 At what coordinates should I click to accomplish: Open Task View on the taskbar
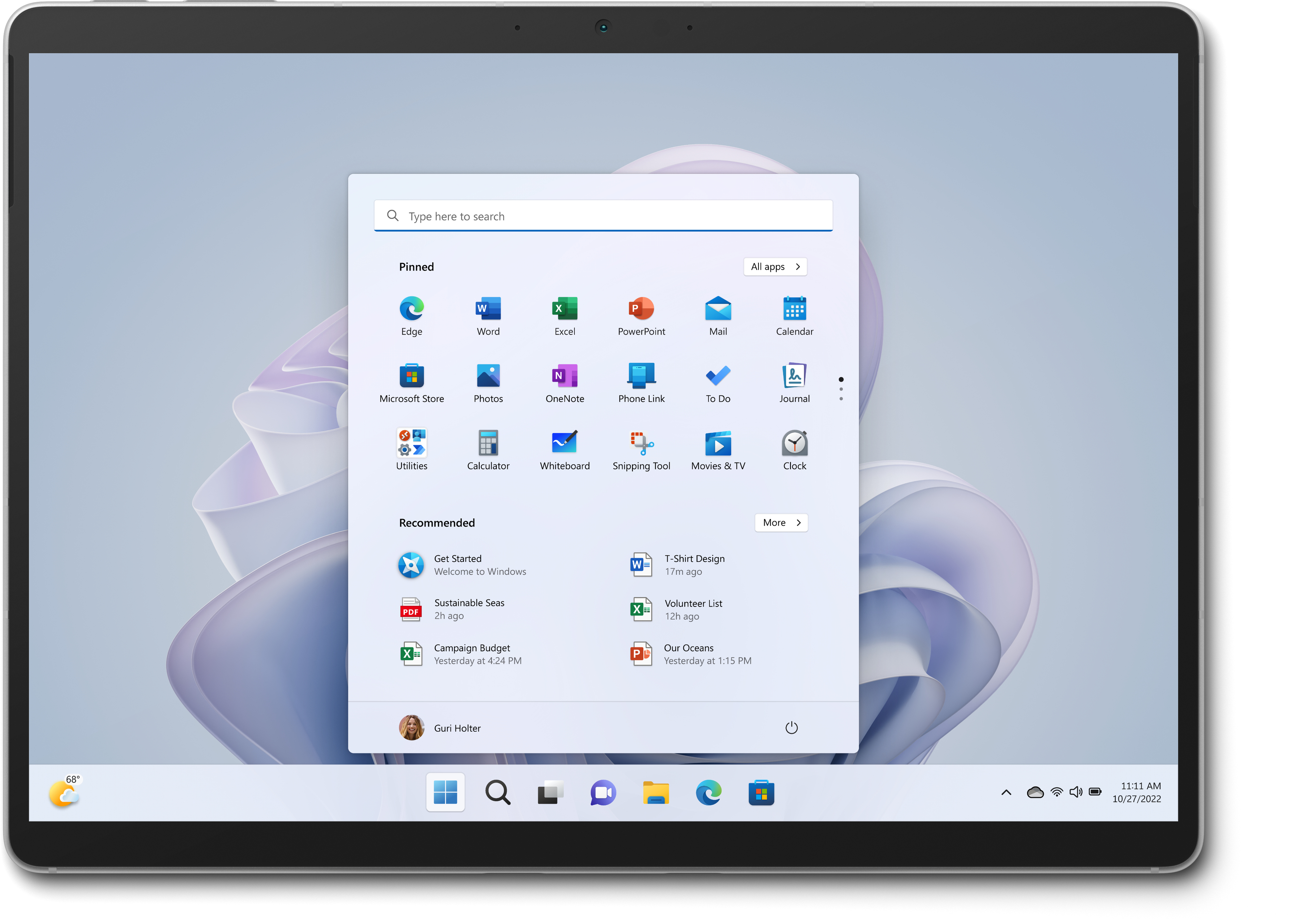point(550,792)
